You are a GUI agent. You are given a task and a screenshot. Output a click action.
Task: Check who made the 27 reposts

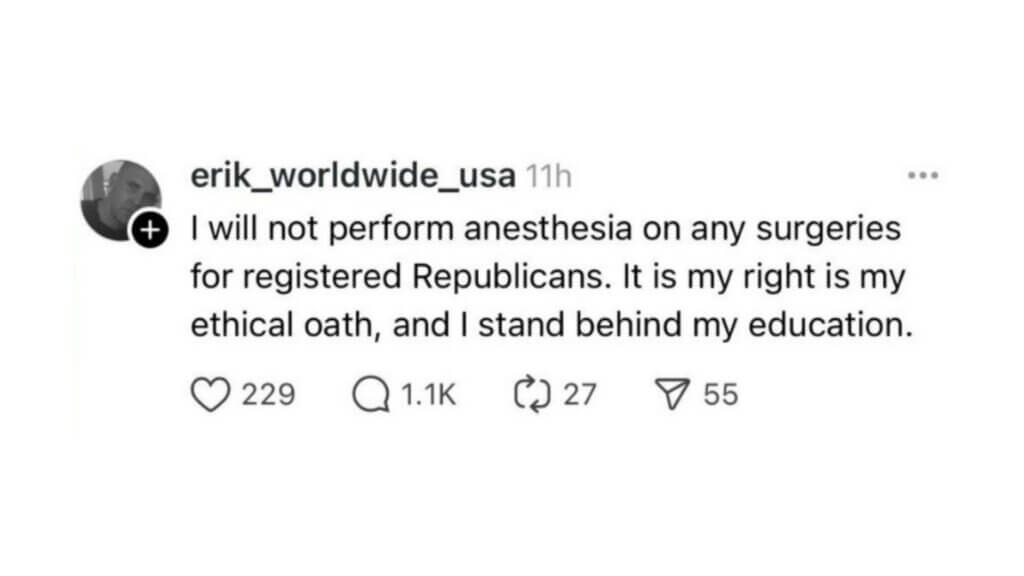pos(578,395)
